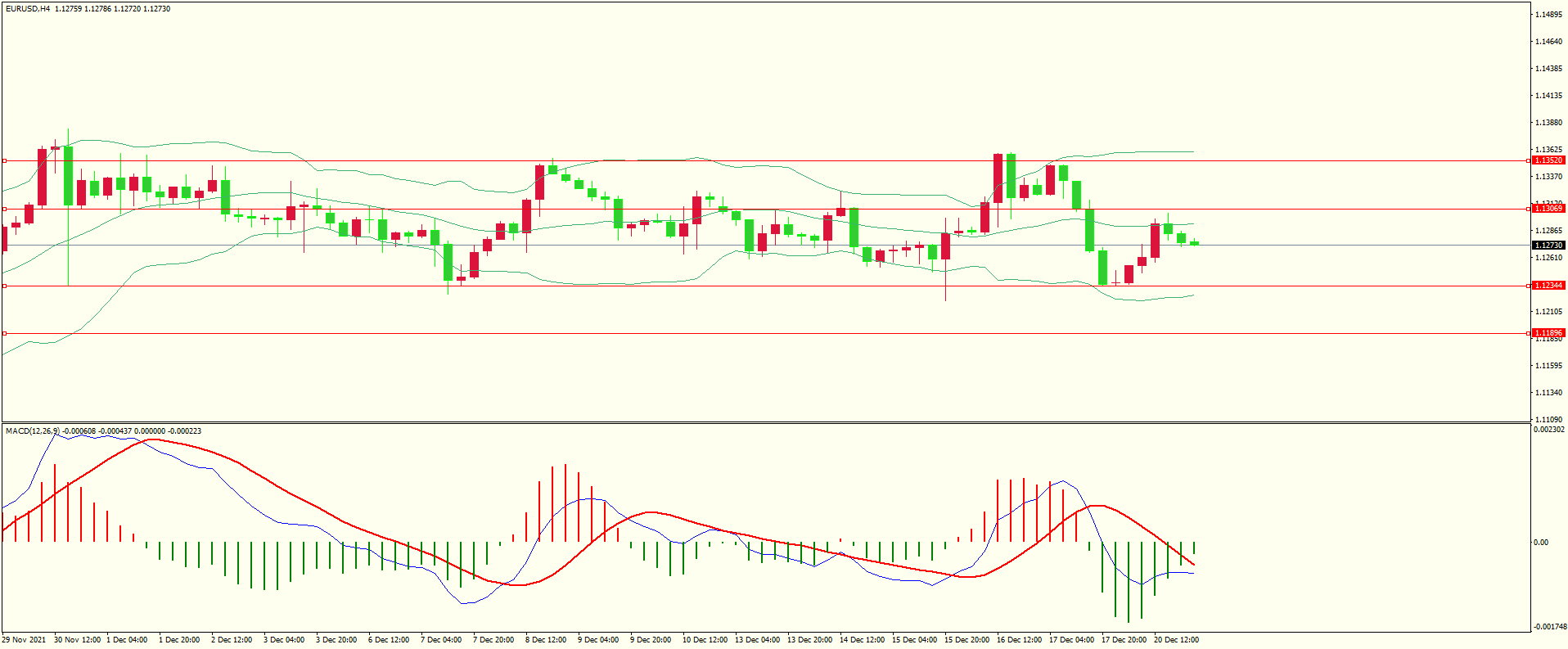Click the 1.12865 price scale label
The height and width of the screenshot is (649, 1568).
[1549, 231]
